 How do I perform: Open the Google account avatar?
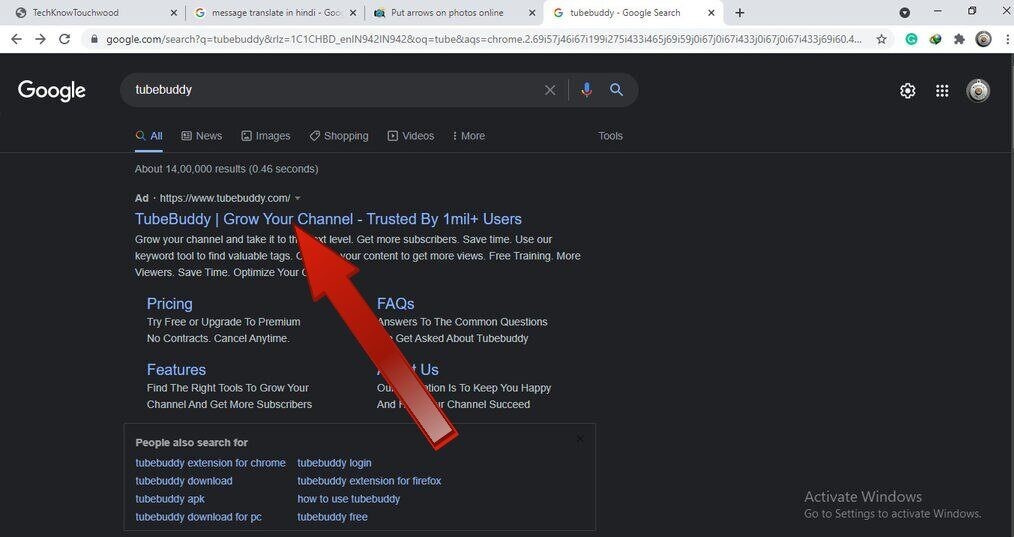pyautogui.click(x=978, y=91)
